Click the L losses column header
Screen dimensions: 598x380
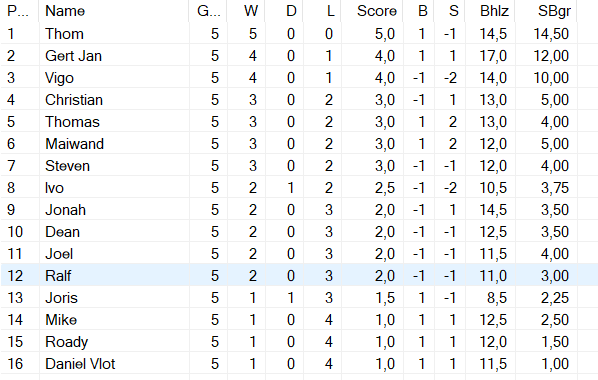point(322,11)
